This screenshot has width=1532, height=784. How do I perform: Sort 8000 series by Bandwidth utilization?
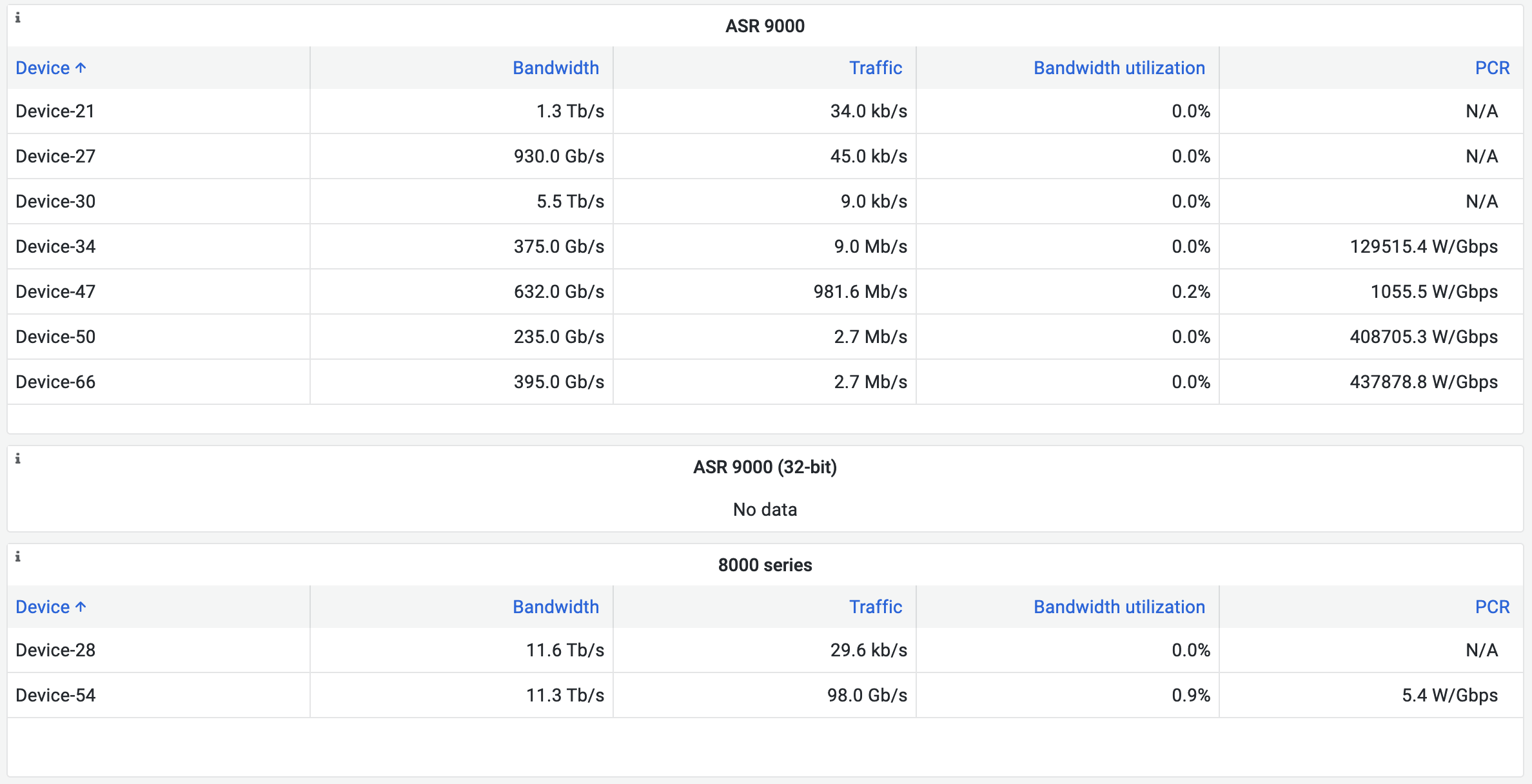point(1119,607)
